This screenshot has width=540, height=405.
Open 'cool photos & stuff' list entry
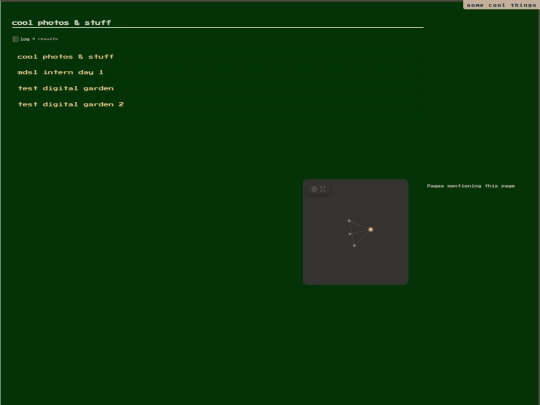pos(65,56)
